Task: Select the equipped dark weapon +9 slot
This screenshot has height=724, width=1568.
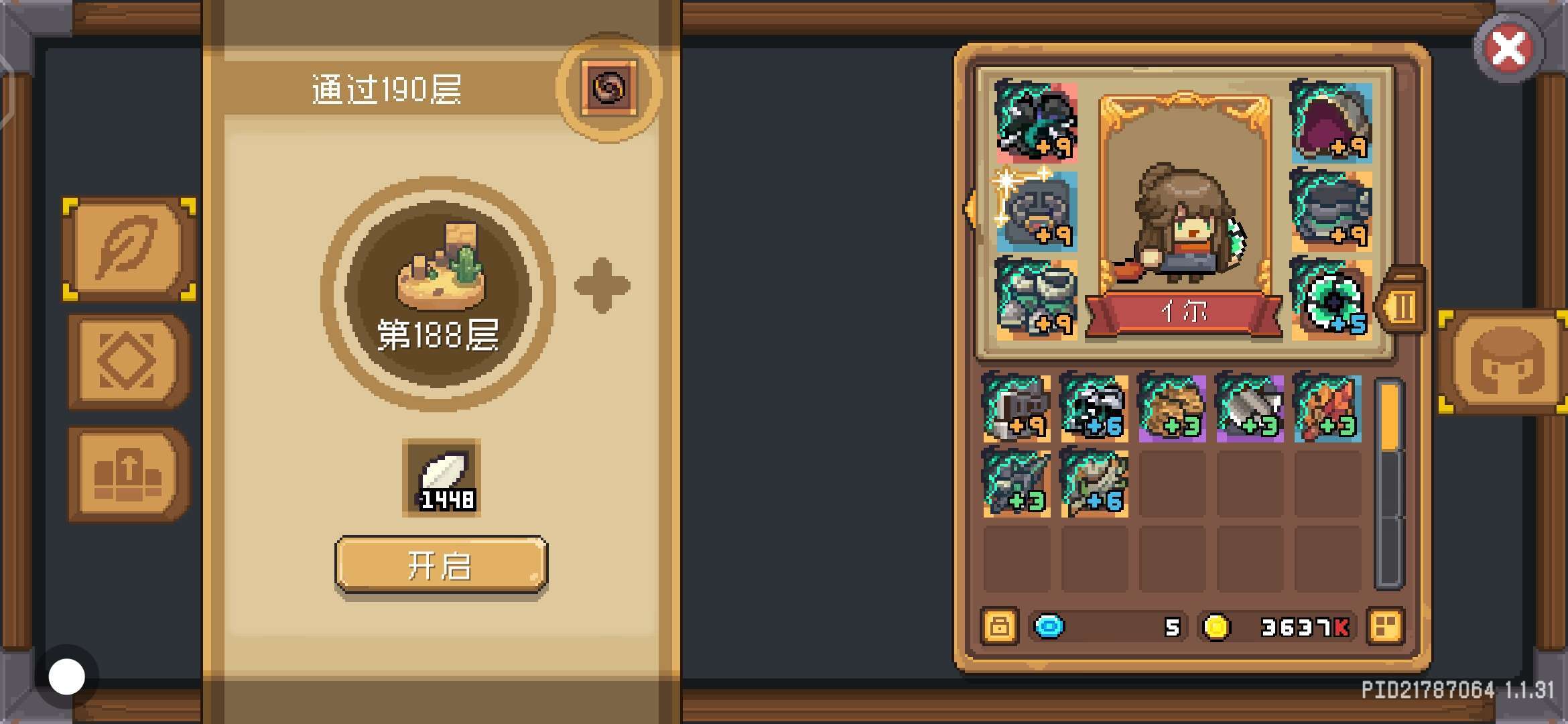Action: pos(1036,122)
